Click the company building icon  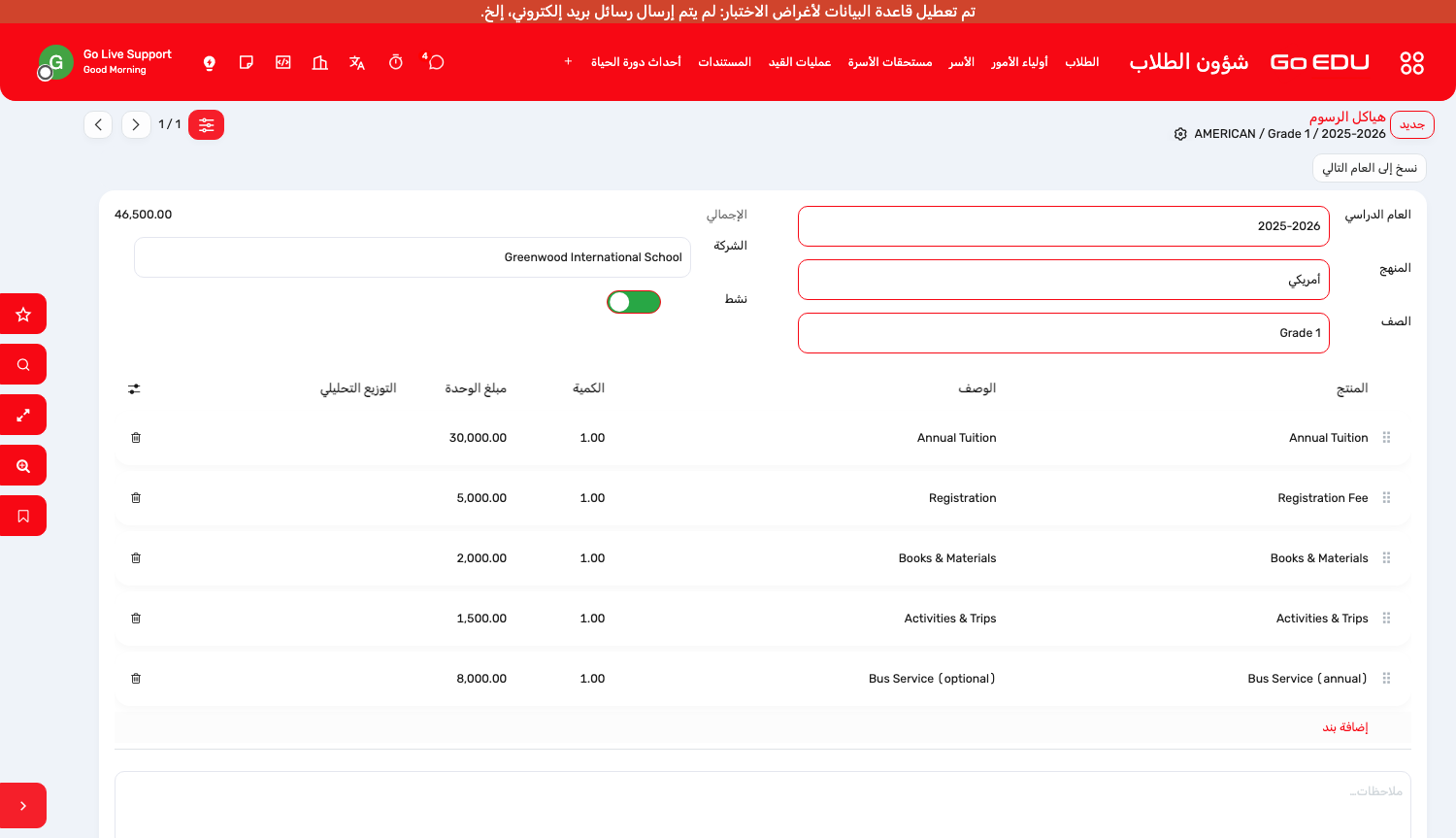[x=320, y=62]
